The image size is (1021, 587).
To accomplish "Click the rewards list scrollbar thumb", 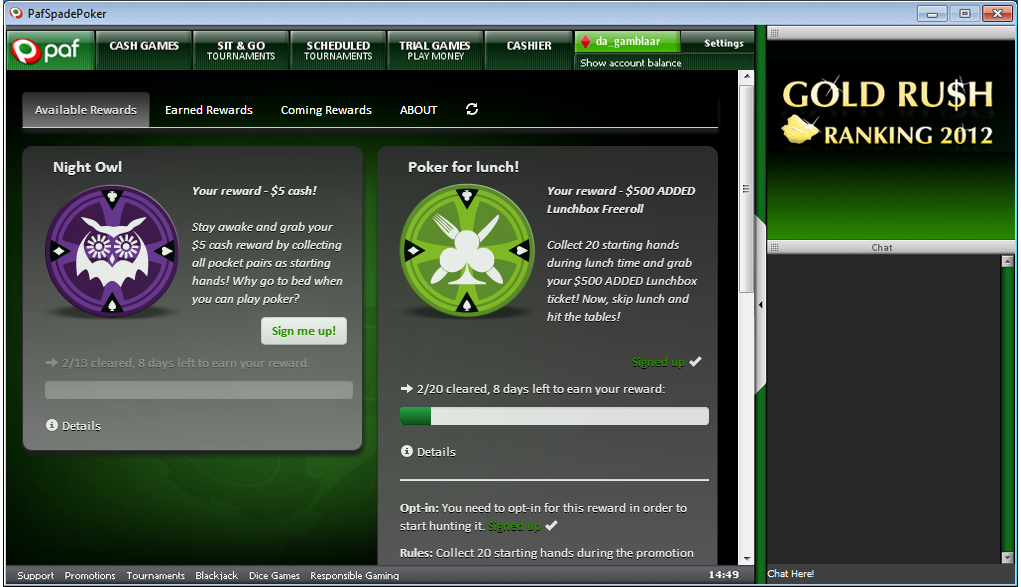I will (747, 189).
